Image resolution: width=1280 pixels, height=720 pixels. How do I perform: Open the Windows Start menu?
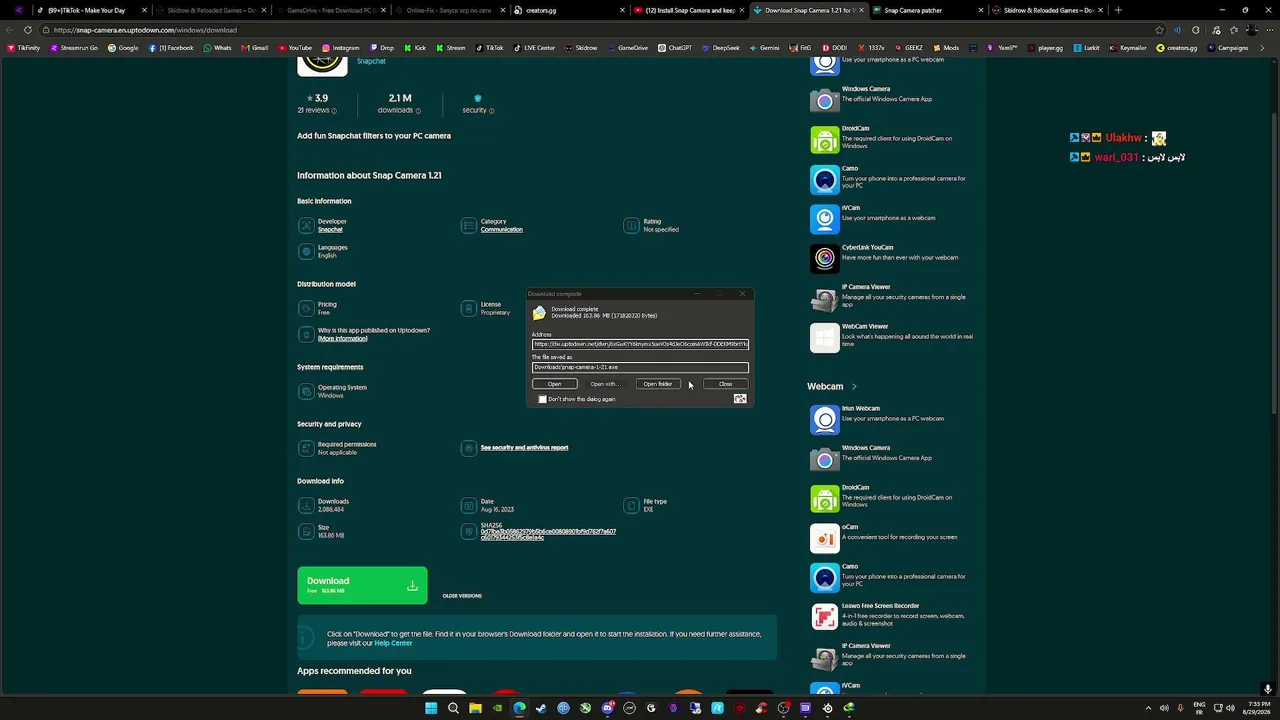tap(431, 708)
